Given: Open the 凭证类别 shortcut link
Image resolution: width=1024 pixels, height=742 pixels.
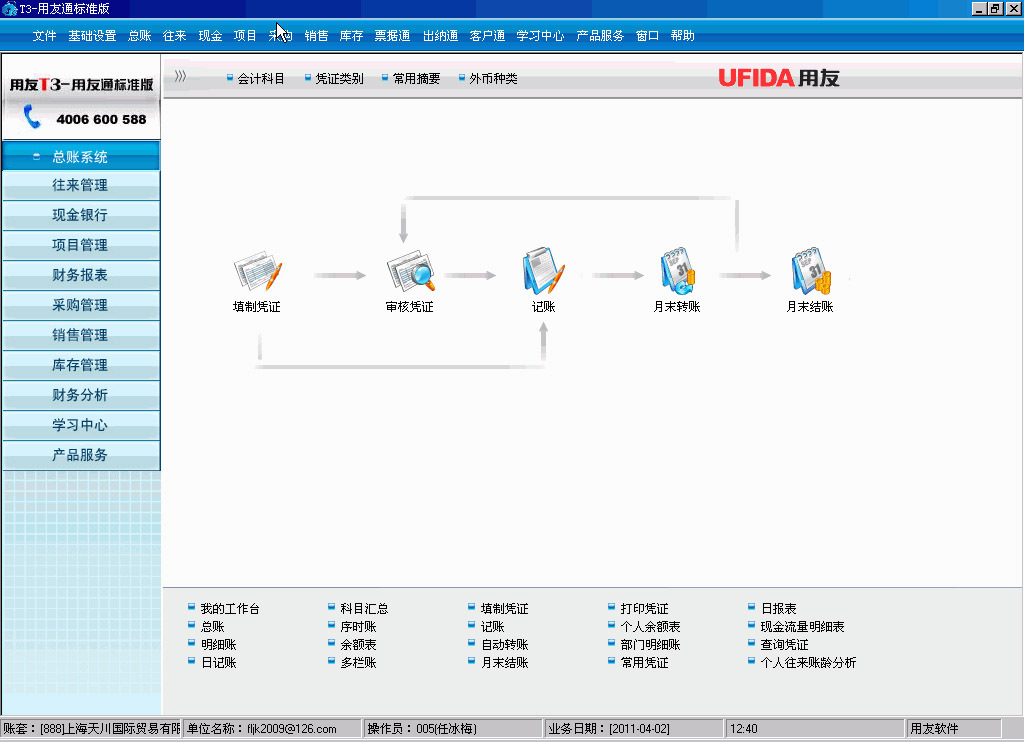Looking at the screenshot, I should 340,78.
